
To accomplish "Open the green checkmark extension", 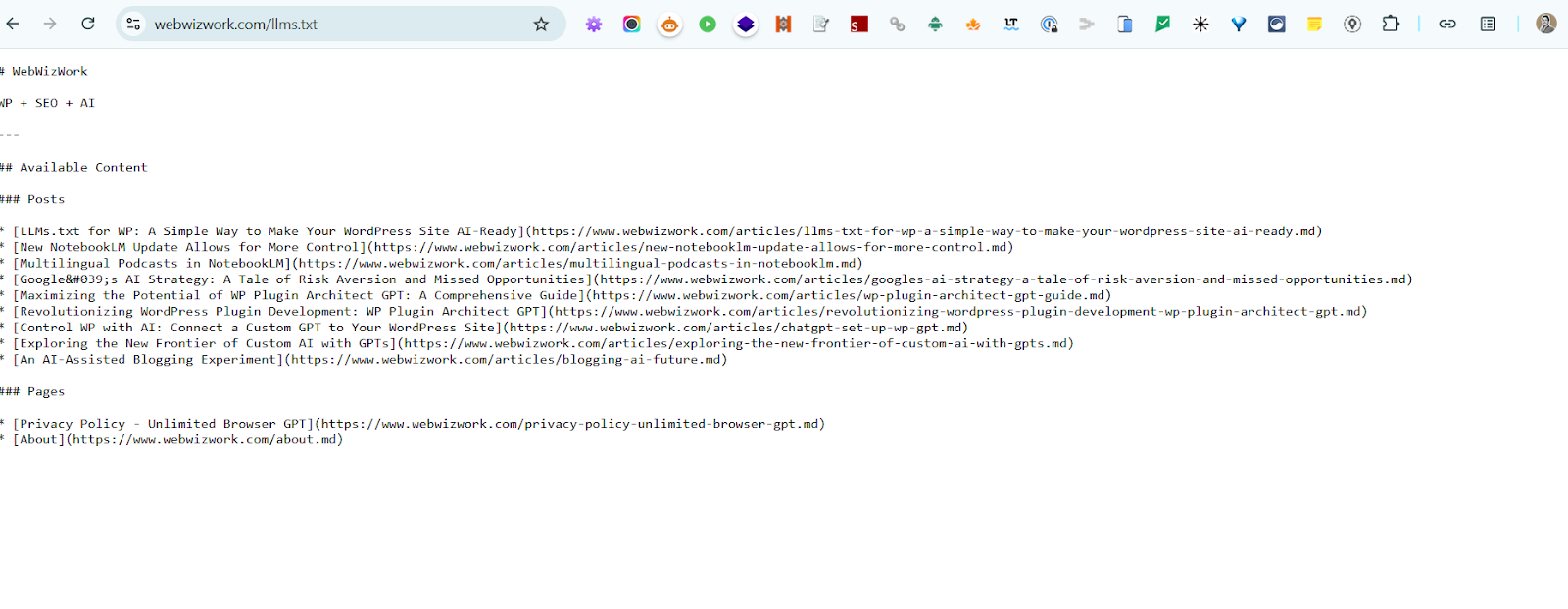I will (1163, 25).
